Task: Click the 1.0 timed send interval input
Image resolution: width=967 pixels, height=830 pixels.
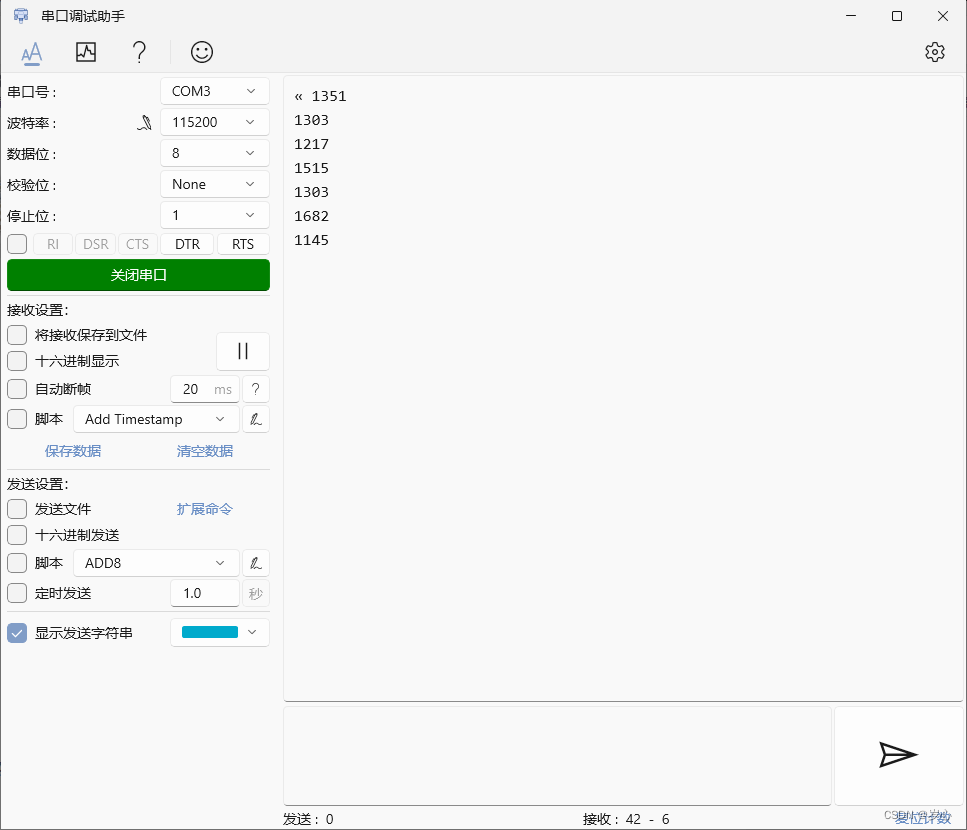Action: 205,593
